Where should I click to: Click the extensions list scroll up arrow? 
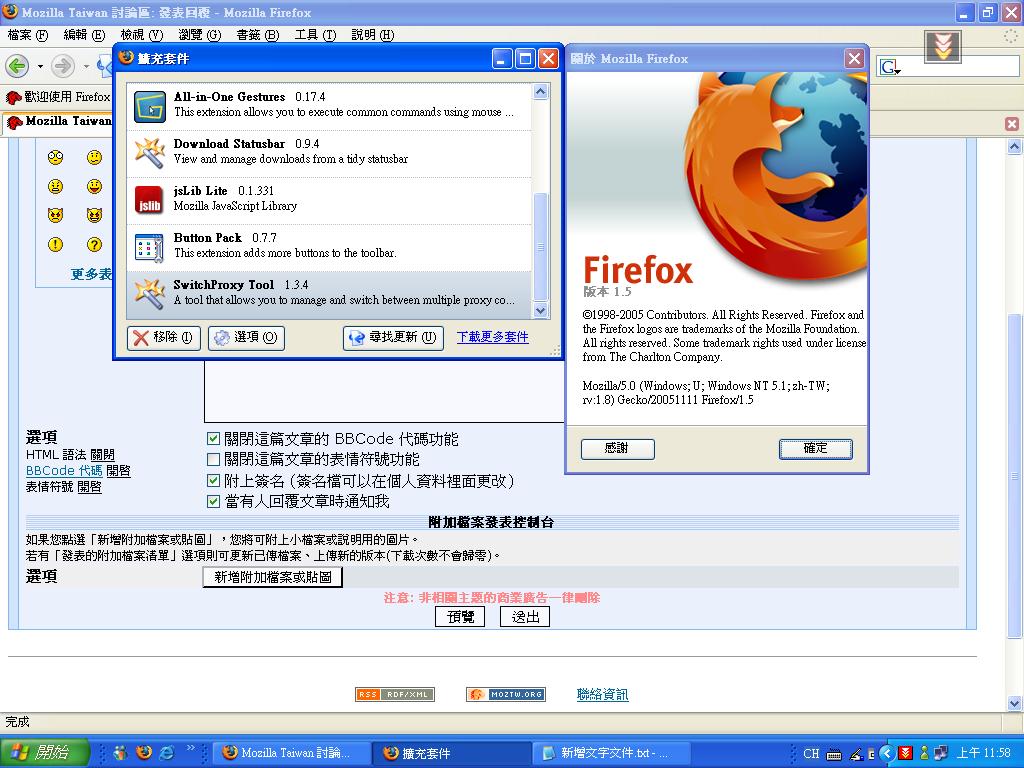click(540, 91)
